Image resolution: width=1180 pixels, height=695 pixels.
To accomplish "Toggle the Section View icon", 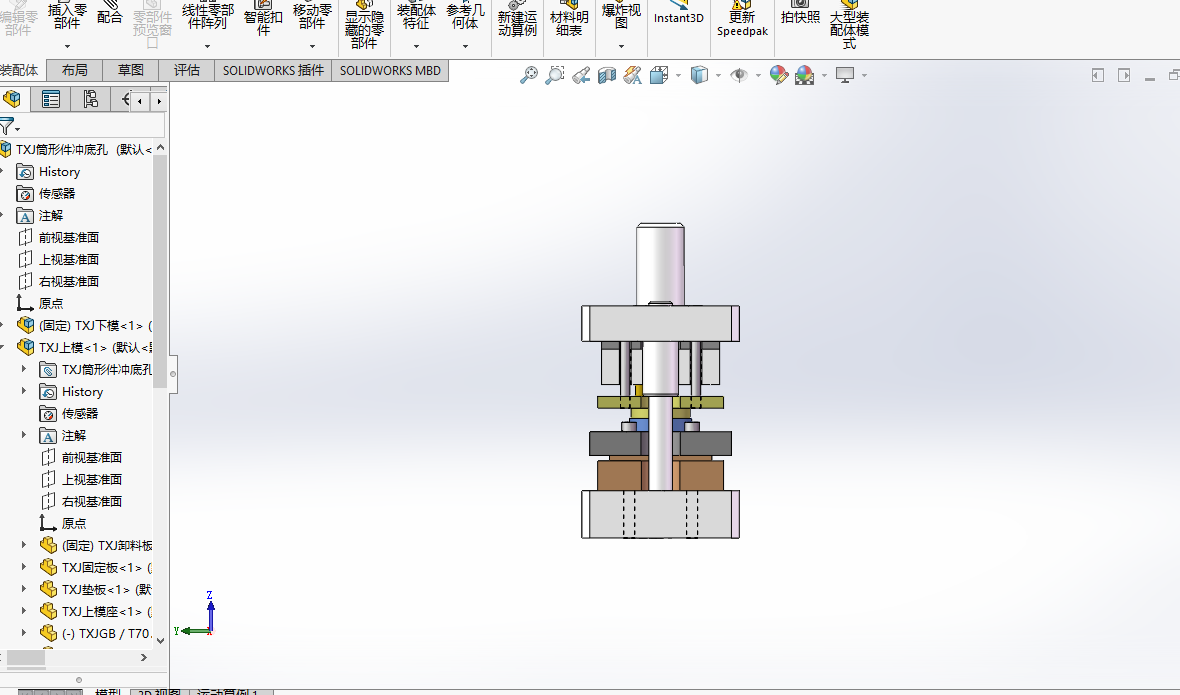I will click(x=607, y=74).
